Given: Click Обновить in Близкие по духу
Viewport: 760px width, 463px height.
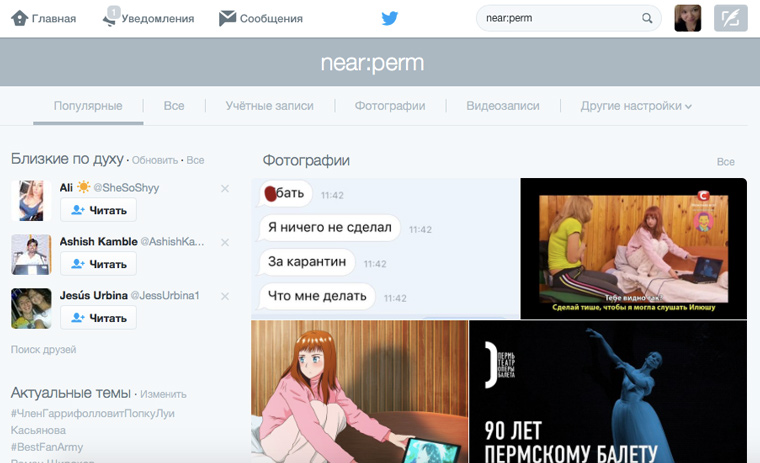Looking at the screenshot, I should tap(155, 160).
